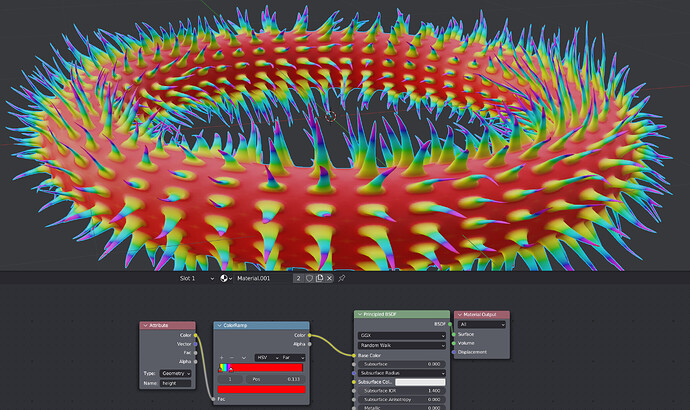Collapse the Attribute node
Image resolution: width=690 pixels, height=410 pixels.
(145, 326)
